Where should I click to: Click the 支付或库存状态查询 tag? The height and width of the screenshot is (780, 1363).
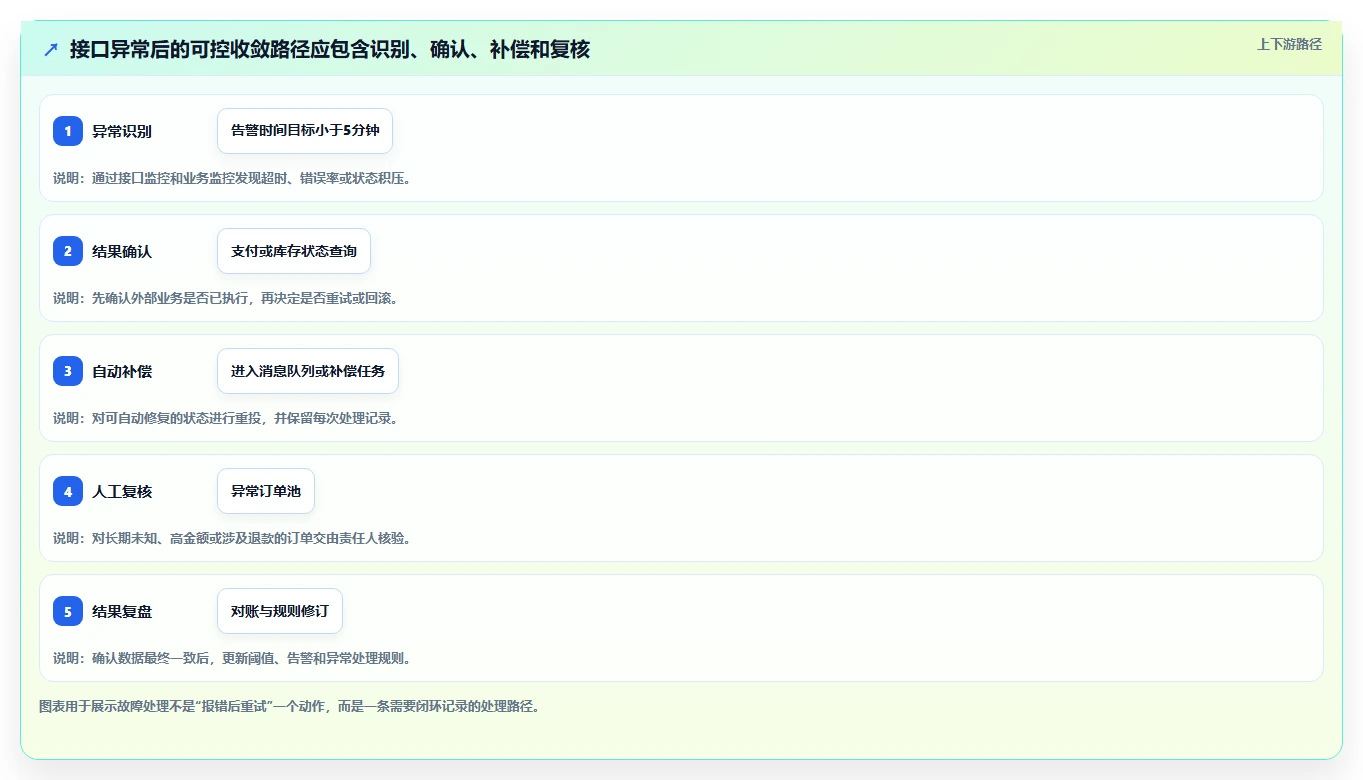(x=294, y=251)
